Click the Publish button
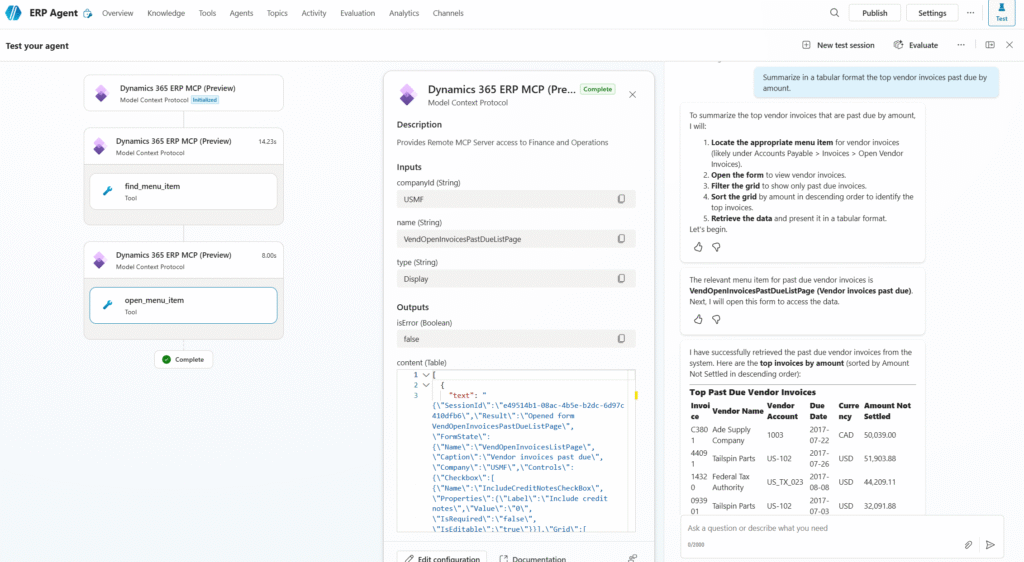The height and width of the screenshot is (562, 1024). point(874,13)
